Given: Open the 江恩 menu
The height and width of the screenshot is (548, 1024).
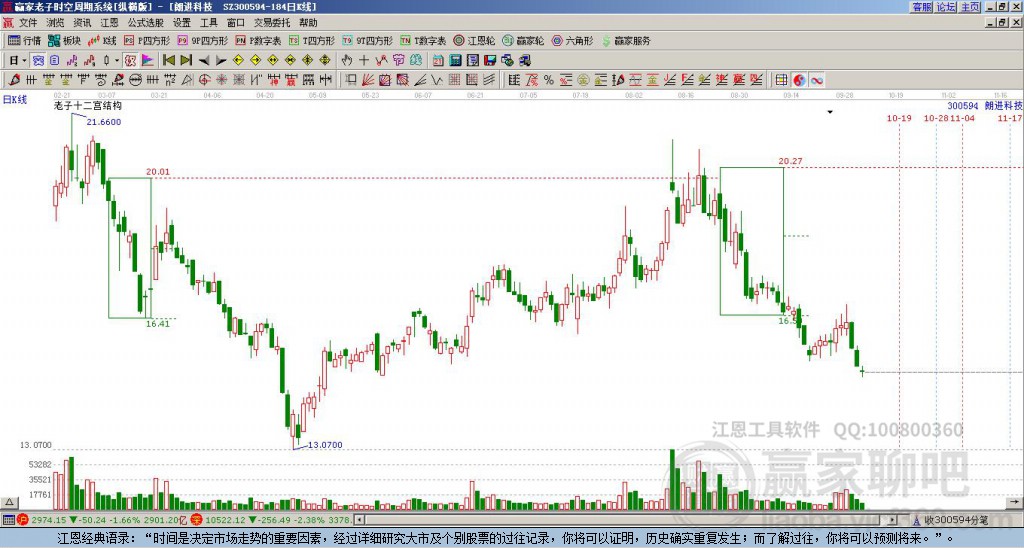Looking at the screenshot, I should 110,23.
